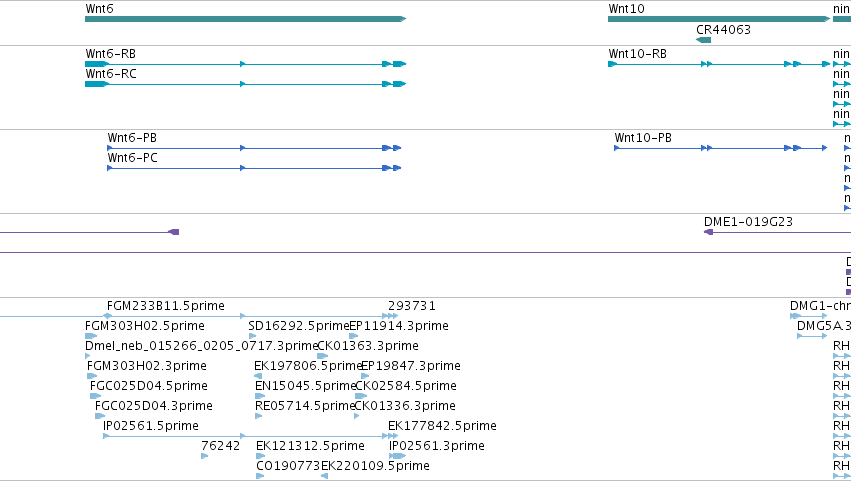Image resolution: width=851 pixels, height=481 pixels.
Task: Select the Wnt10 gene bar
Action: [x=719, y=19]
